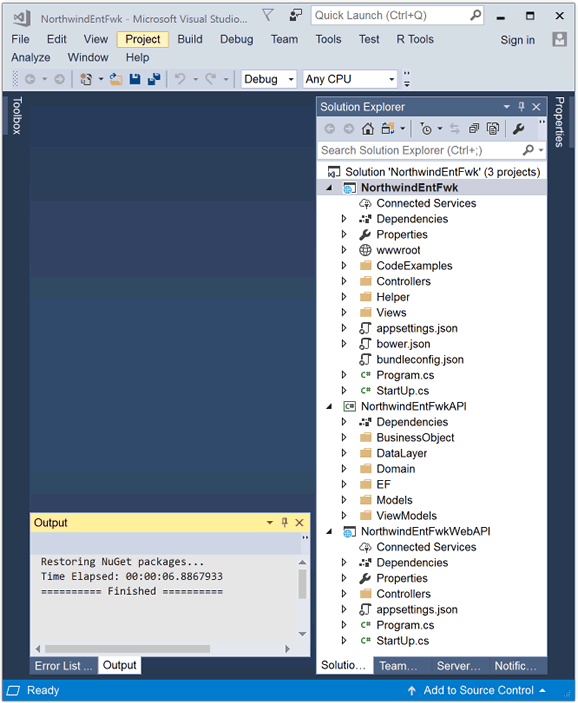Click the Undo toolbar icon
The image size is (578, 703).
(180, 79)
